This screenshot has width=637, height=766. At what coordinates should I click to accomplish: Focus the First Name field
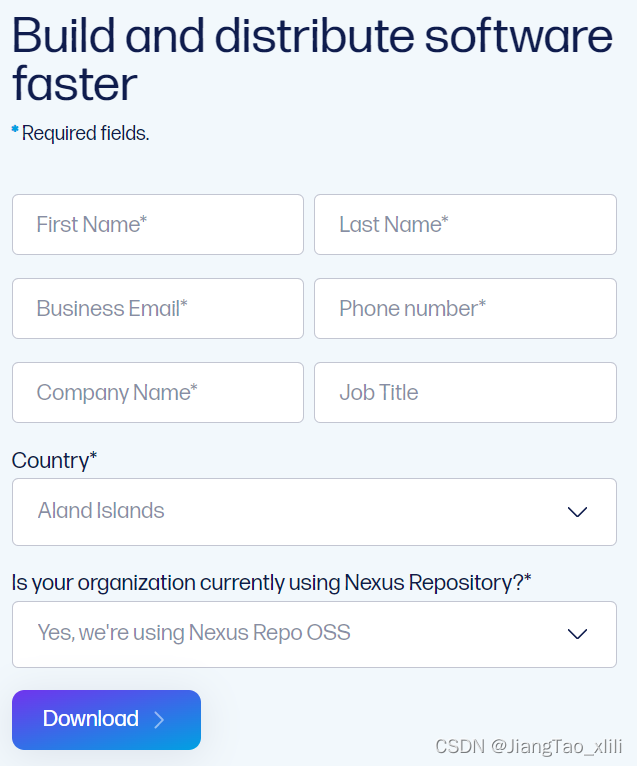157,225
